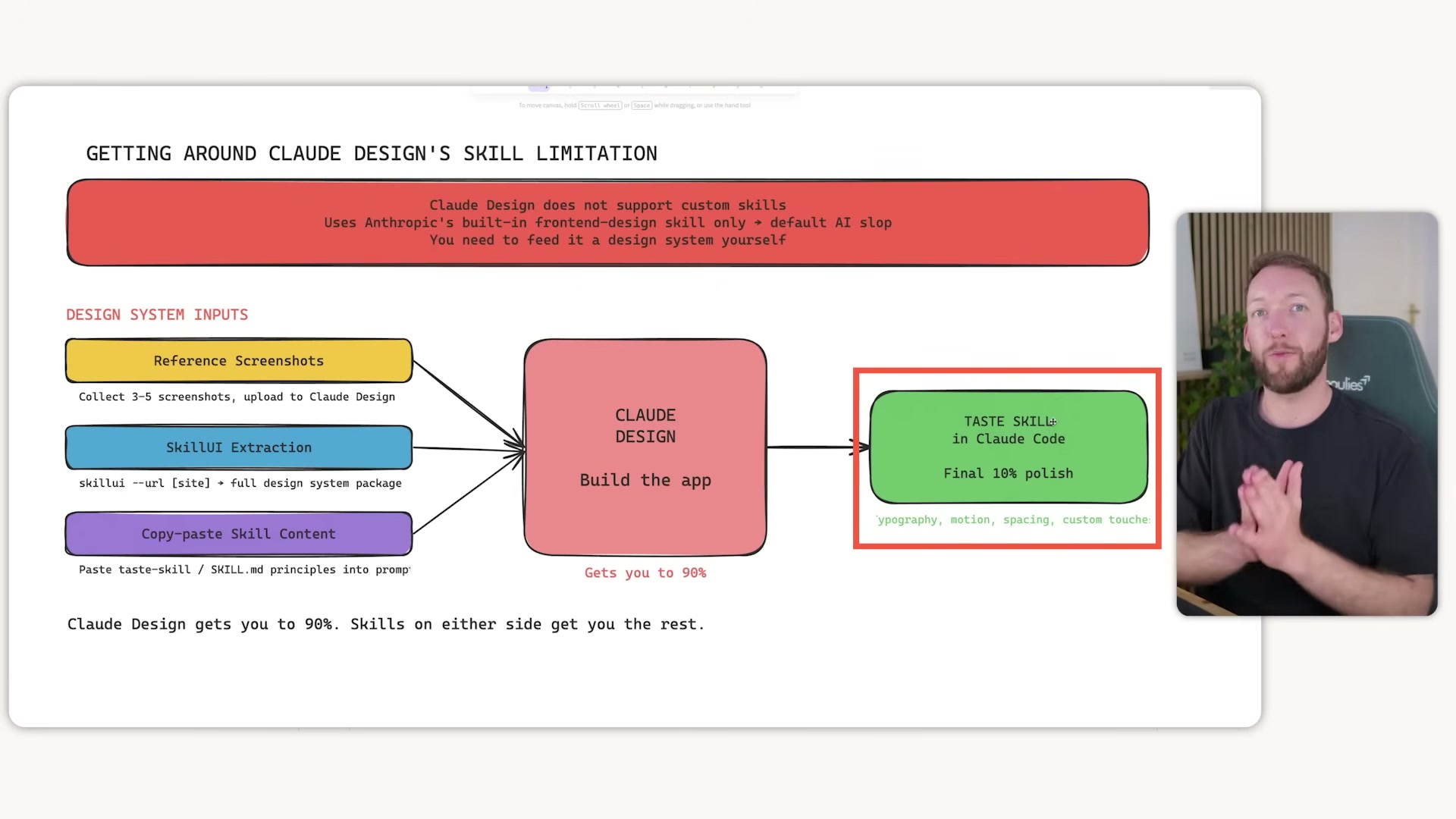Select 'You need to feed it a design system yourself'
Viewport: 1456px width, 819px height.
point(607,240)
